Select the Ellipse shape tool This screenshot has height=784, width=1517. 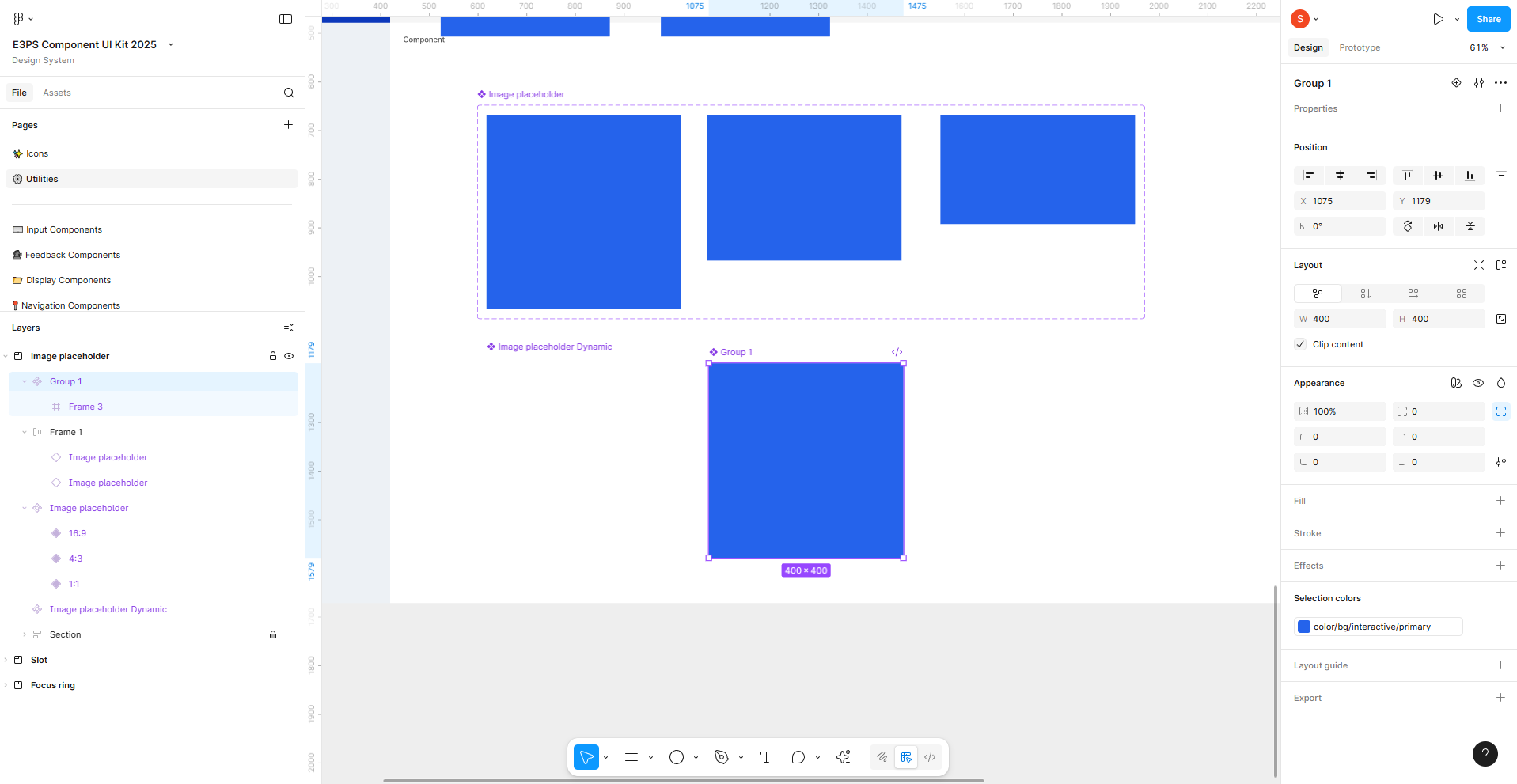click(x=677, y=757)
